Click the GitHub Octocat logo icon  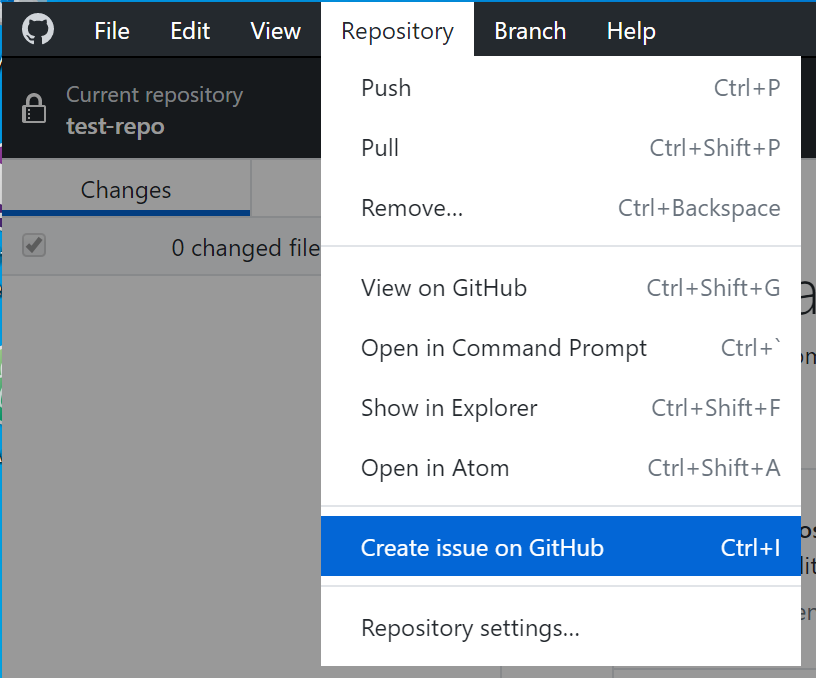(x=37, y=29)
